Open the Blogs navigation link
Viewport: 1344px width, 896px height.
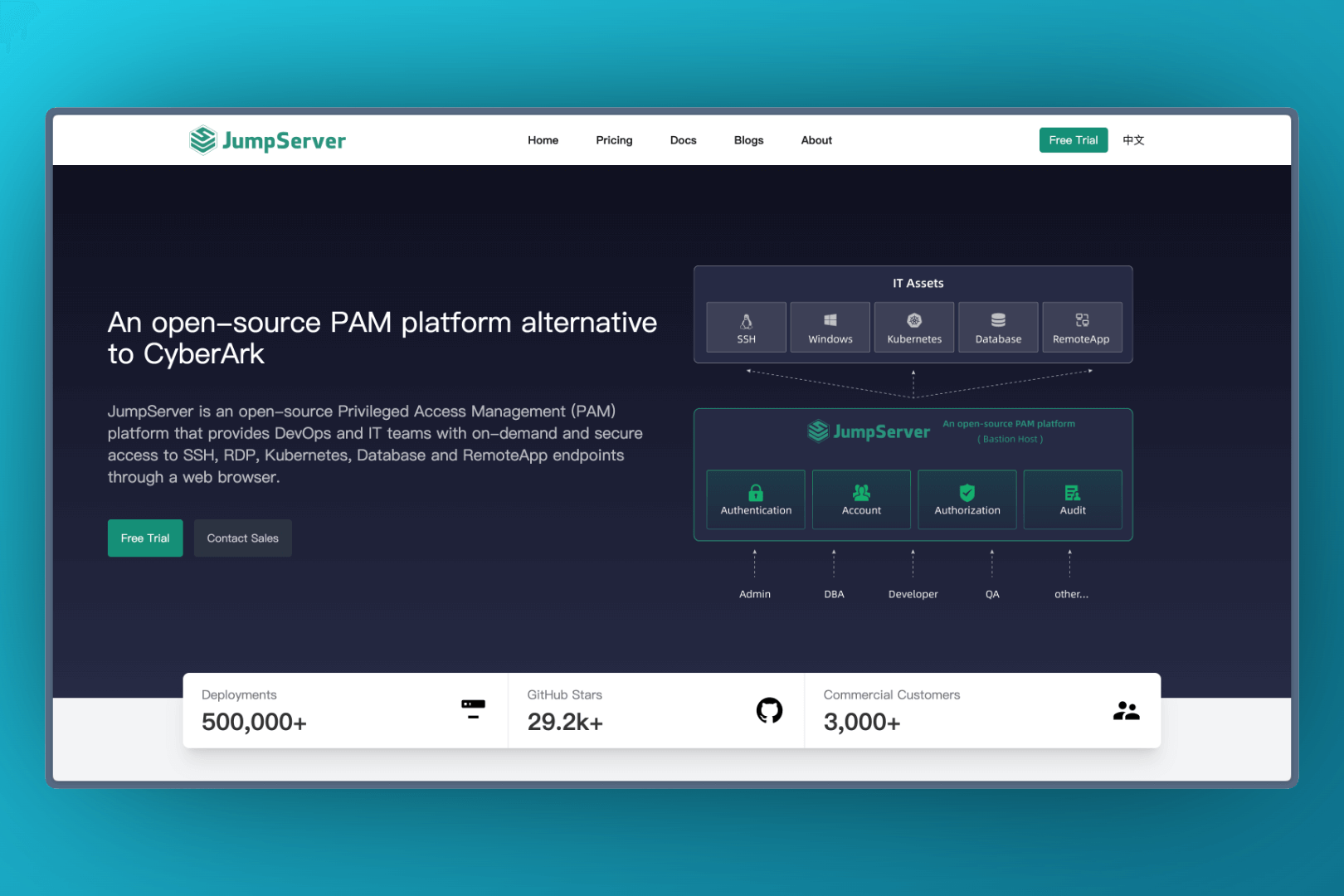pyautogui.click(x=748, y=140)
